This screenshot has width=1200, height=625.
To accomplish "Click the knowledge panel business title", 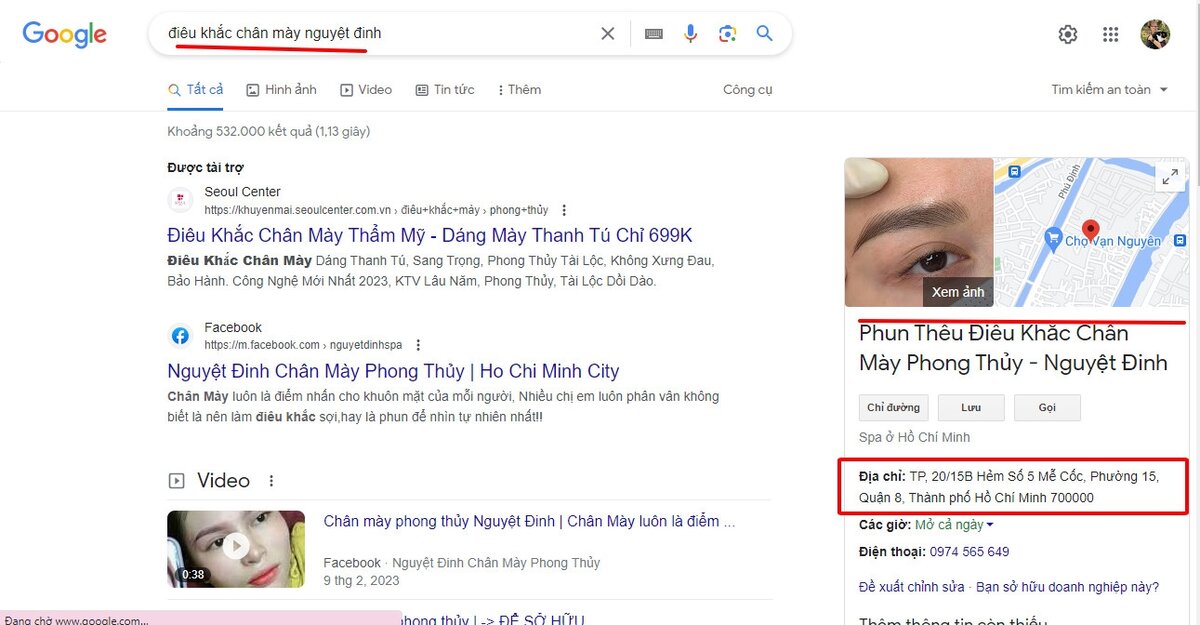I will tap(1013, 348).
